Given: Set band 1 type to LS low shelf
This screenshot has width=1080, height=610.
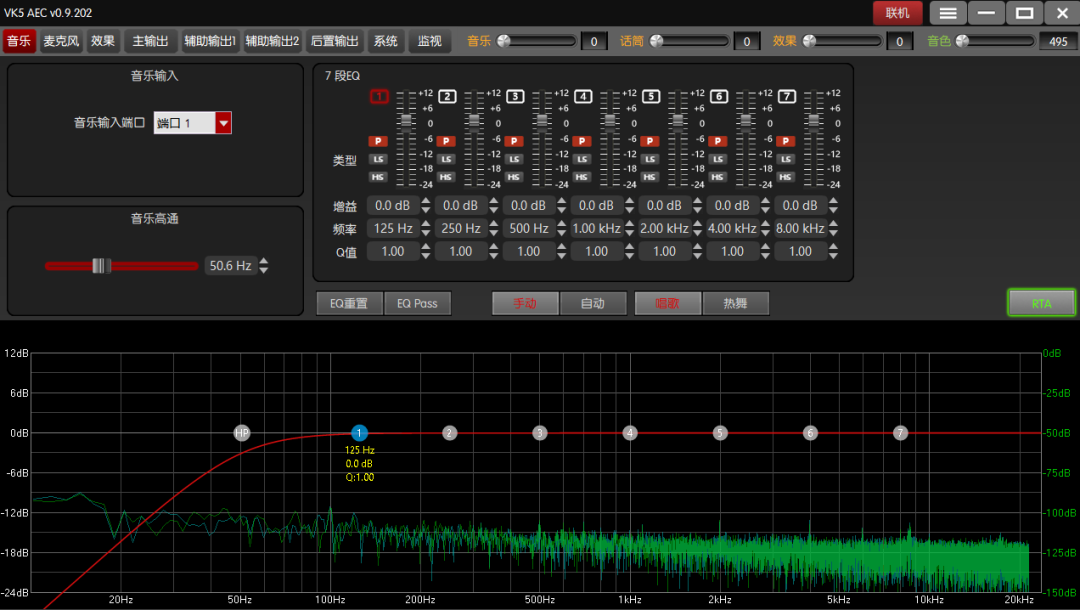Looking at the screenshot, I should (377, 159).
